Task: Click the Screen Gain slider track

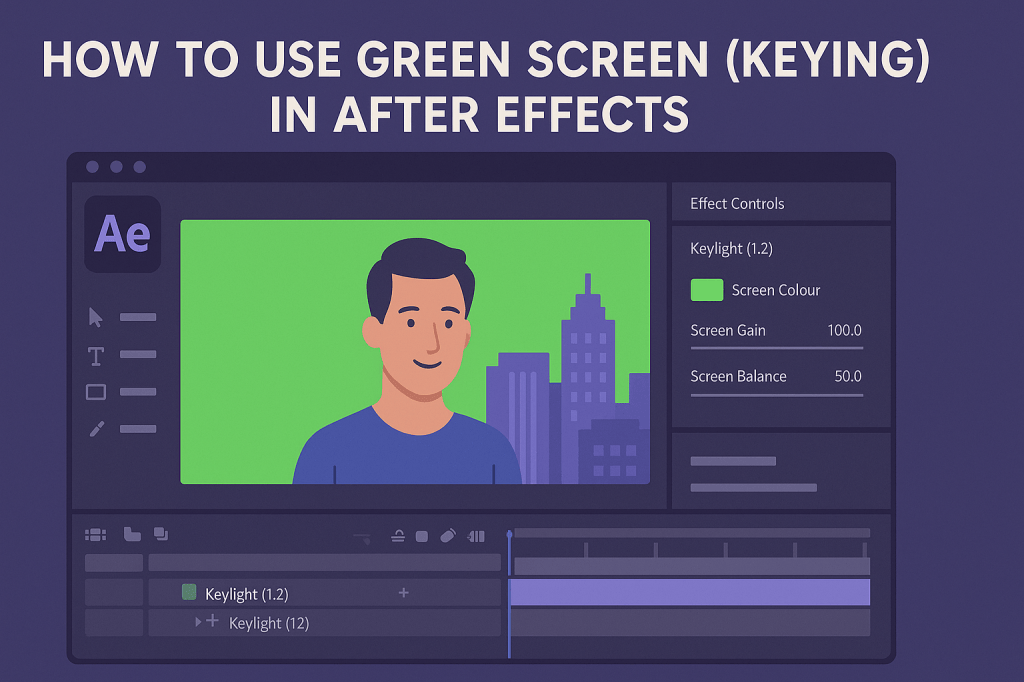Action: coord(776,348)
